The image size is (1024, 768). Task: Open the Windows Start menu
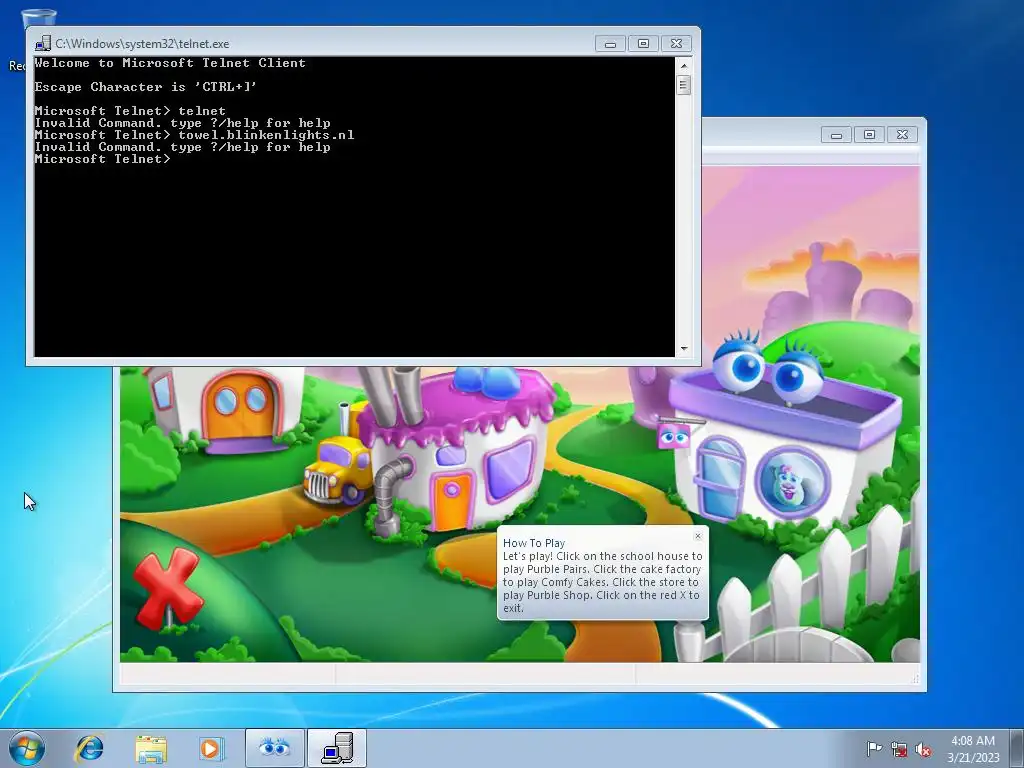pos(27,748)
